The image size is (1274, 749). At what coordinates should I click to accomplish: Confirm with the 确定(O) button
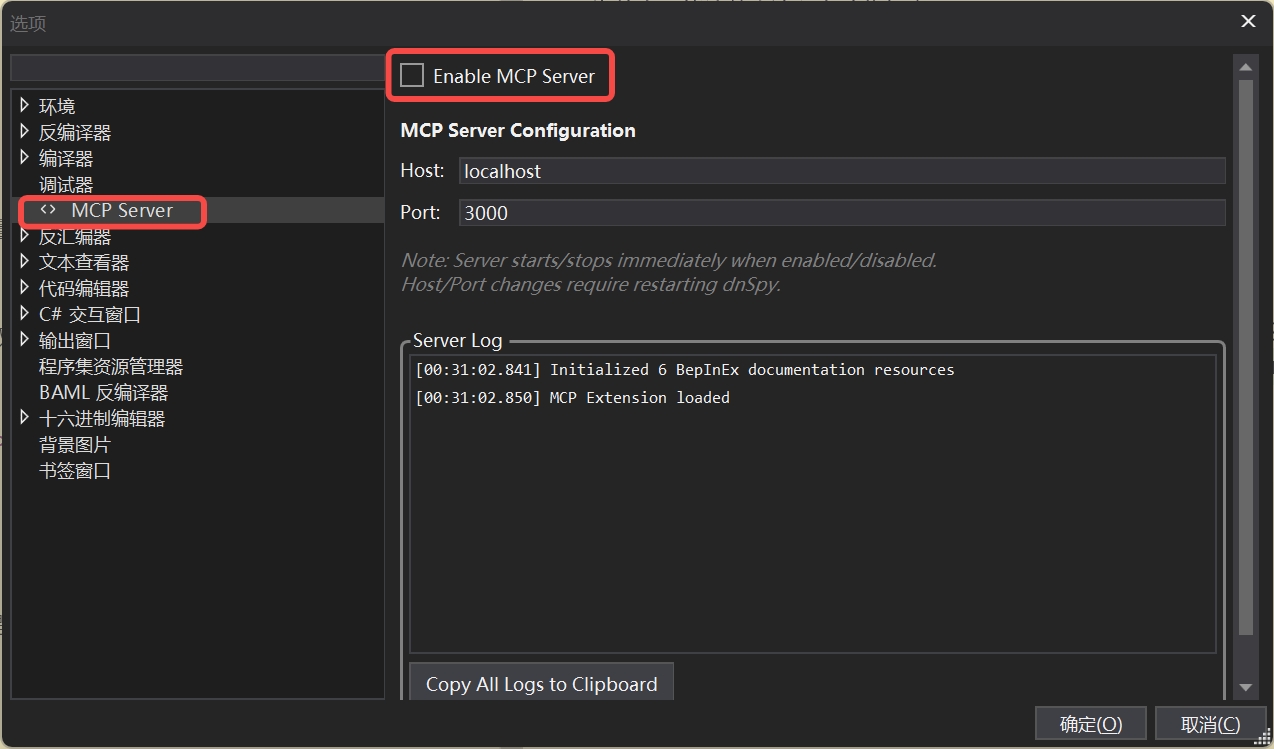tap(1090, 724)
